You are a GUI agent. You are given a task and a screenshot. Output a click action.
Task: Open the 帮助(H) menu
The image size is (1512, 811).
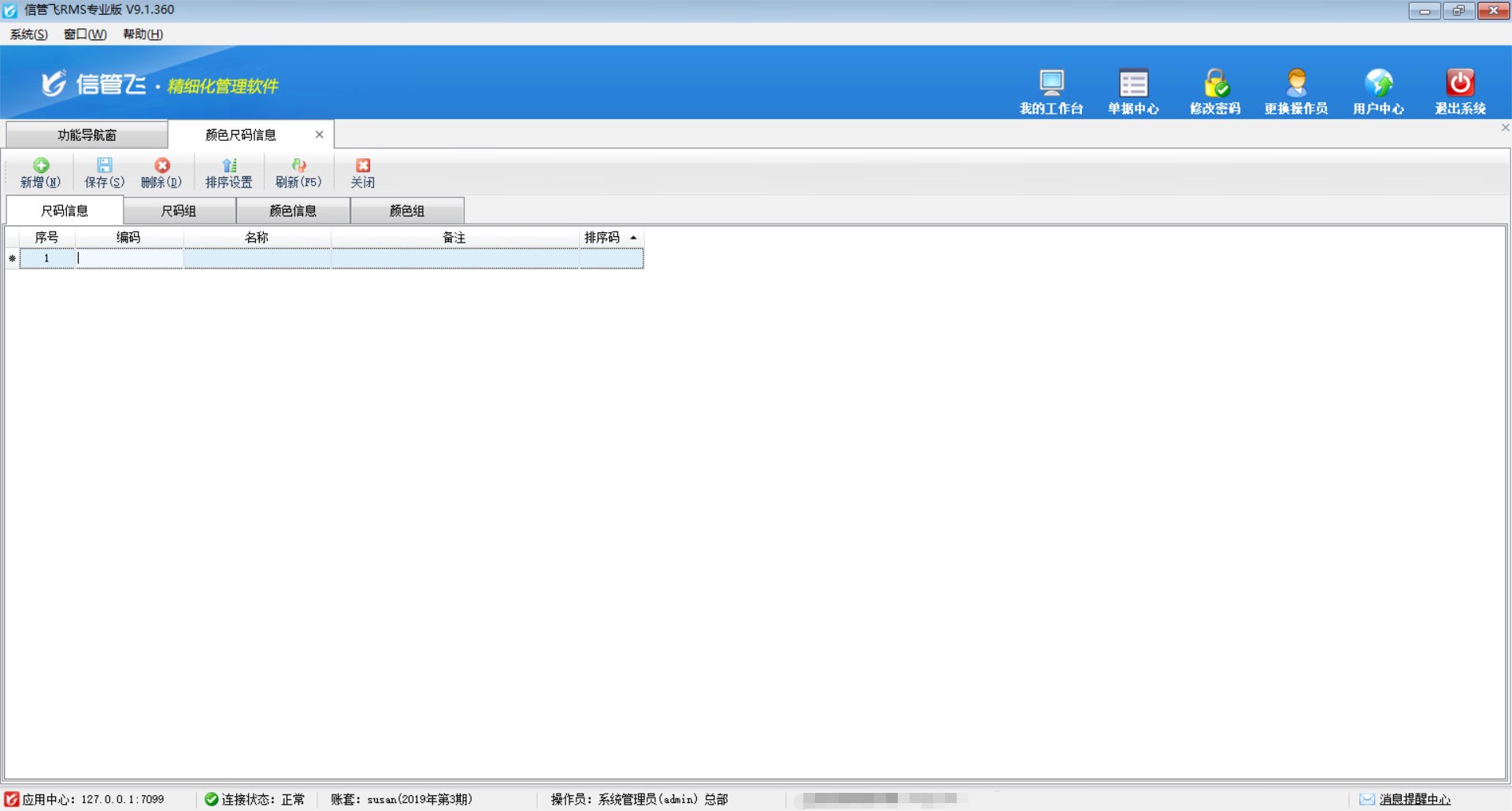(x=143, y=34)
